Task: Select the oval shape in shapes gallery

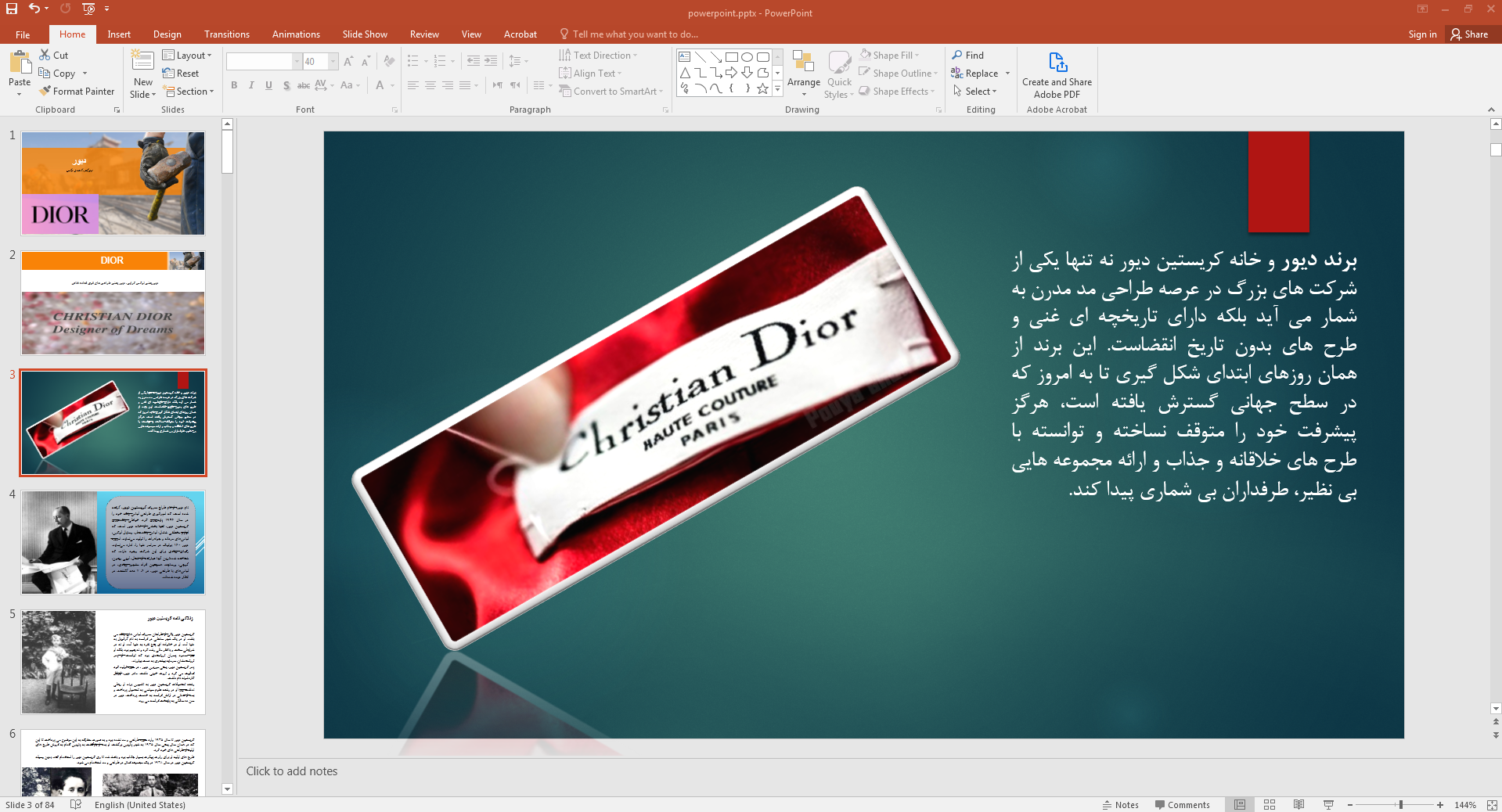Action: pos(747,57)
